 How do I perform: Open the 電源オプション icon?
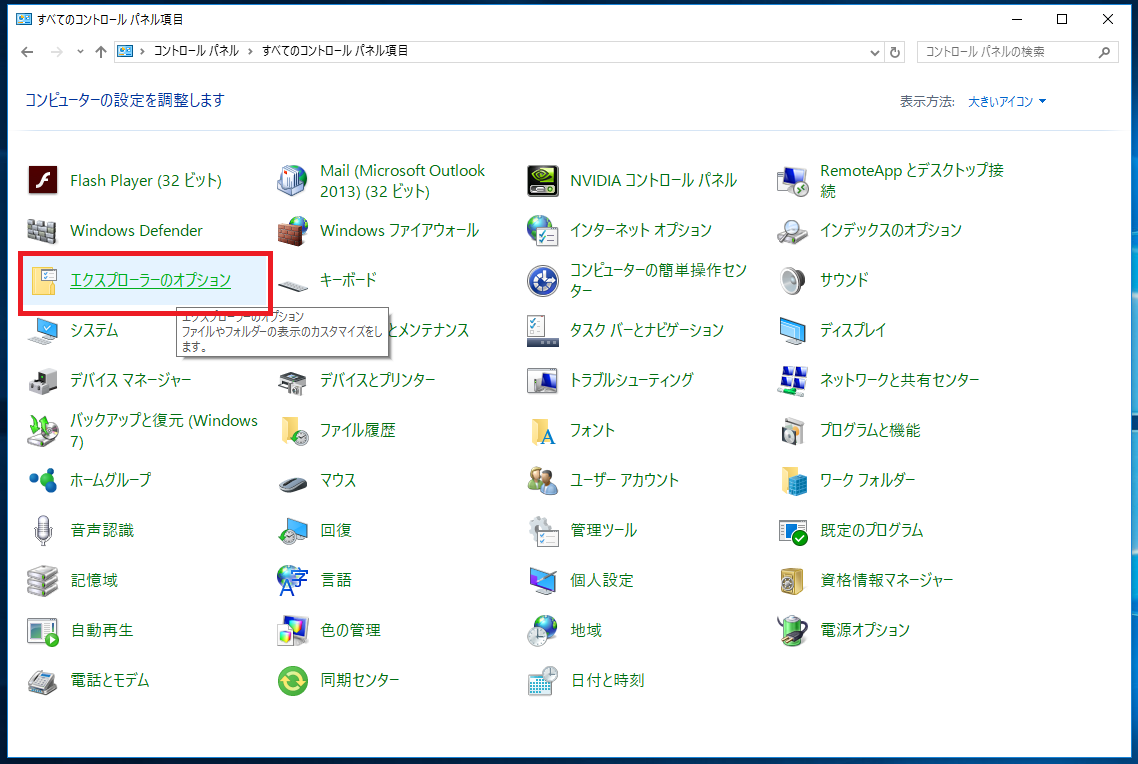pos(793,630)
